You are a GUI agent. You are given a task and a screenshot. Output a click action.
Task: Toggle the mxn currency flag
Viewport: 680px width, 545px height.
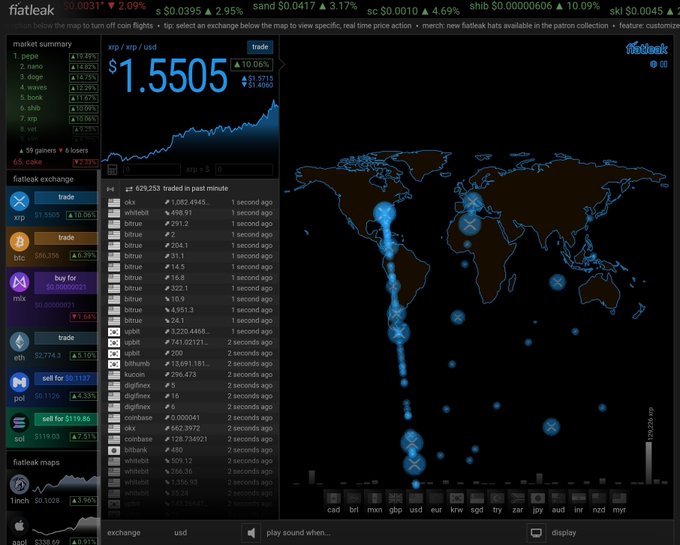(x=374, y=498)
